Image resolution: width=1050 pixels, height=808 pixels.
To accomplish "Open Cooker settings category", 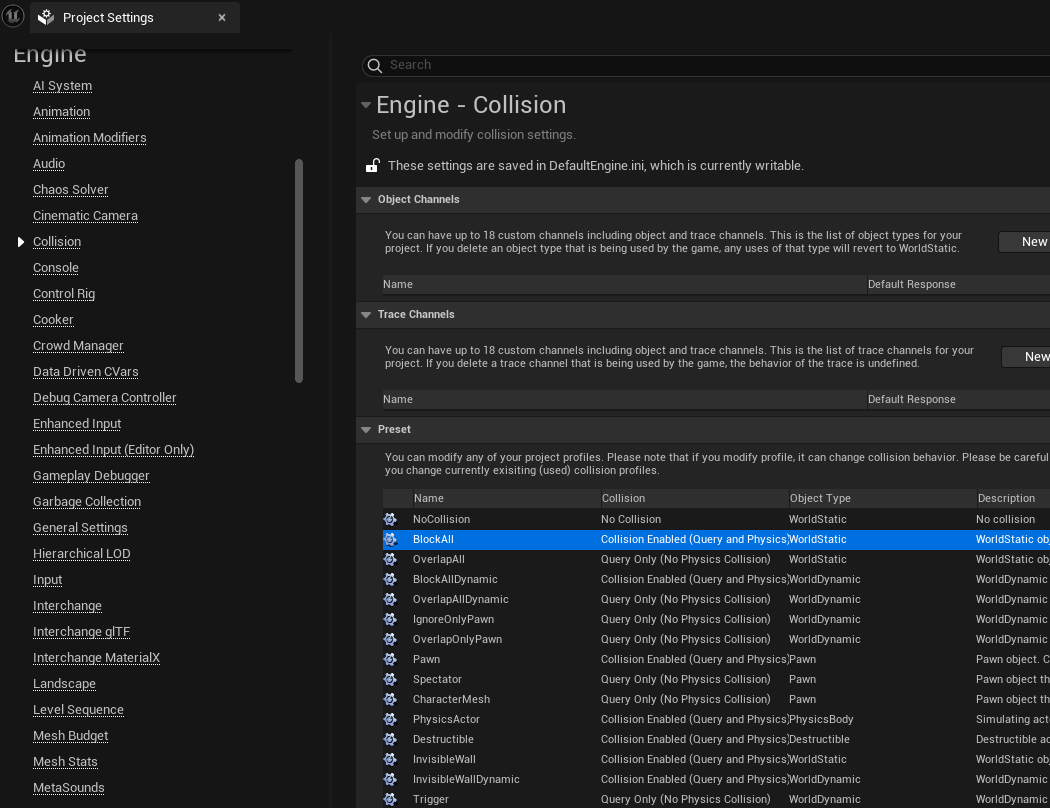I will [x=53, y=320].
